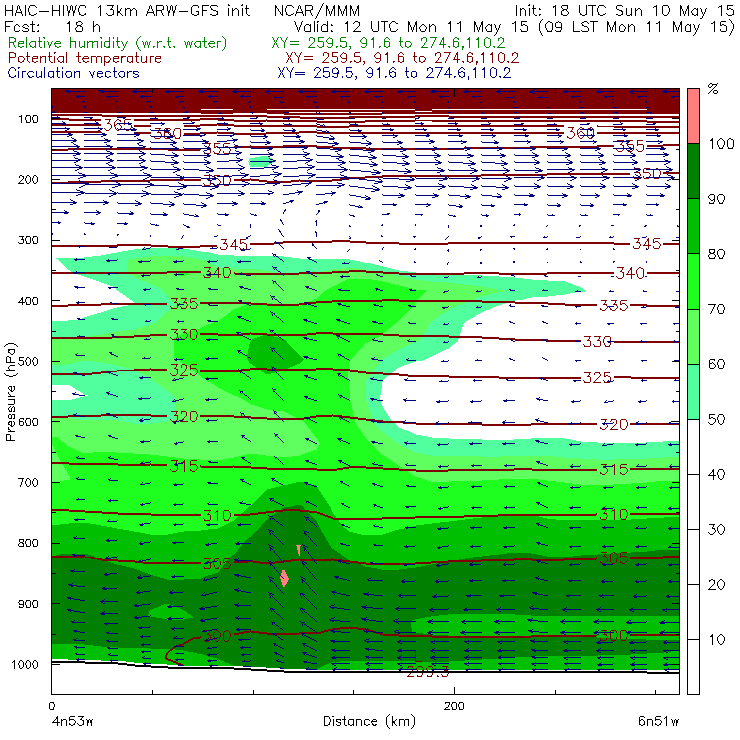Click the '0' distance axis tick label
The height and width of the screenshot is (740, 740).
click(x=51, y=706)
